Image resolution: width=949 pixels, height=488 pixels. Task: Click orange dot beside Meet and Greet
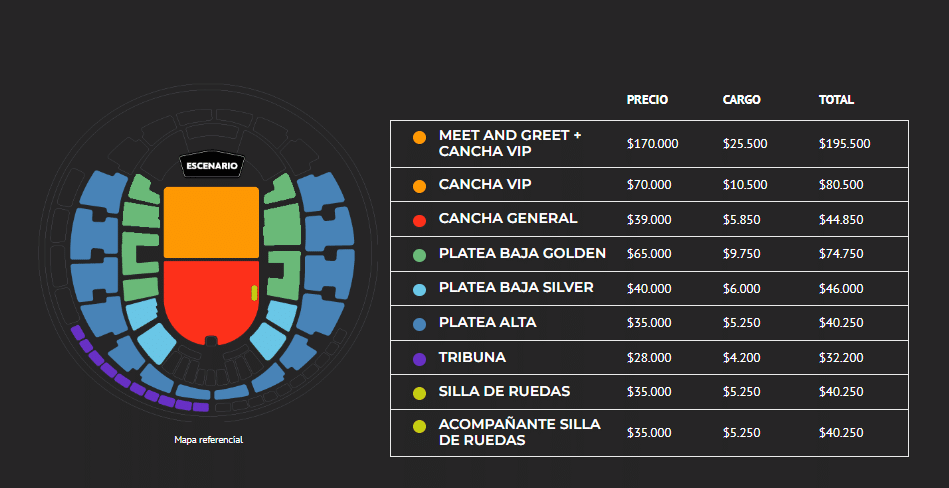pos(419,138)
